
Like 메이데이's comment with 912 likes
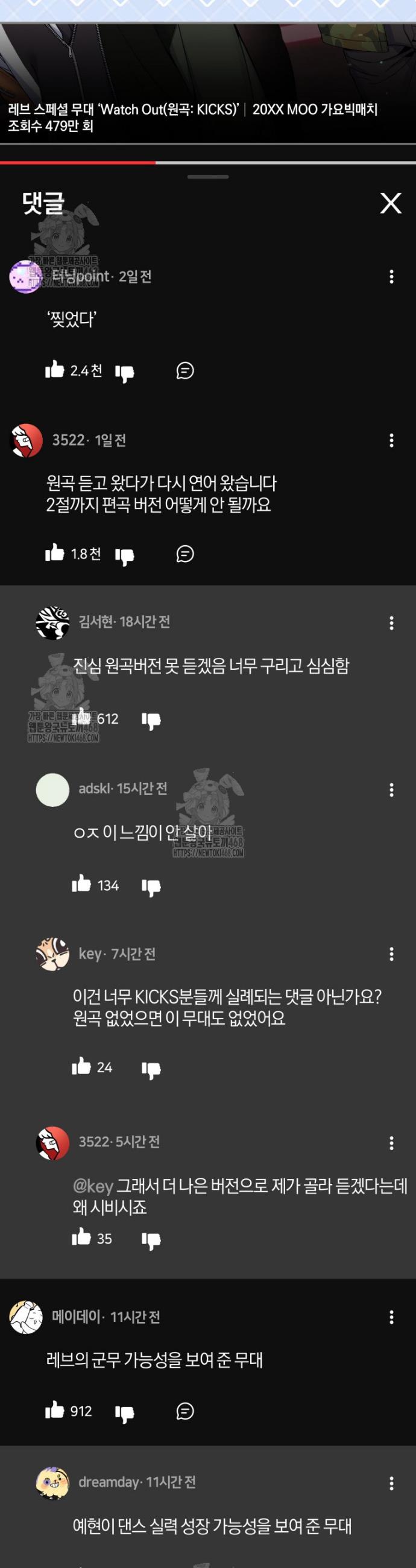[x=54, y=1410]
